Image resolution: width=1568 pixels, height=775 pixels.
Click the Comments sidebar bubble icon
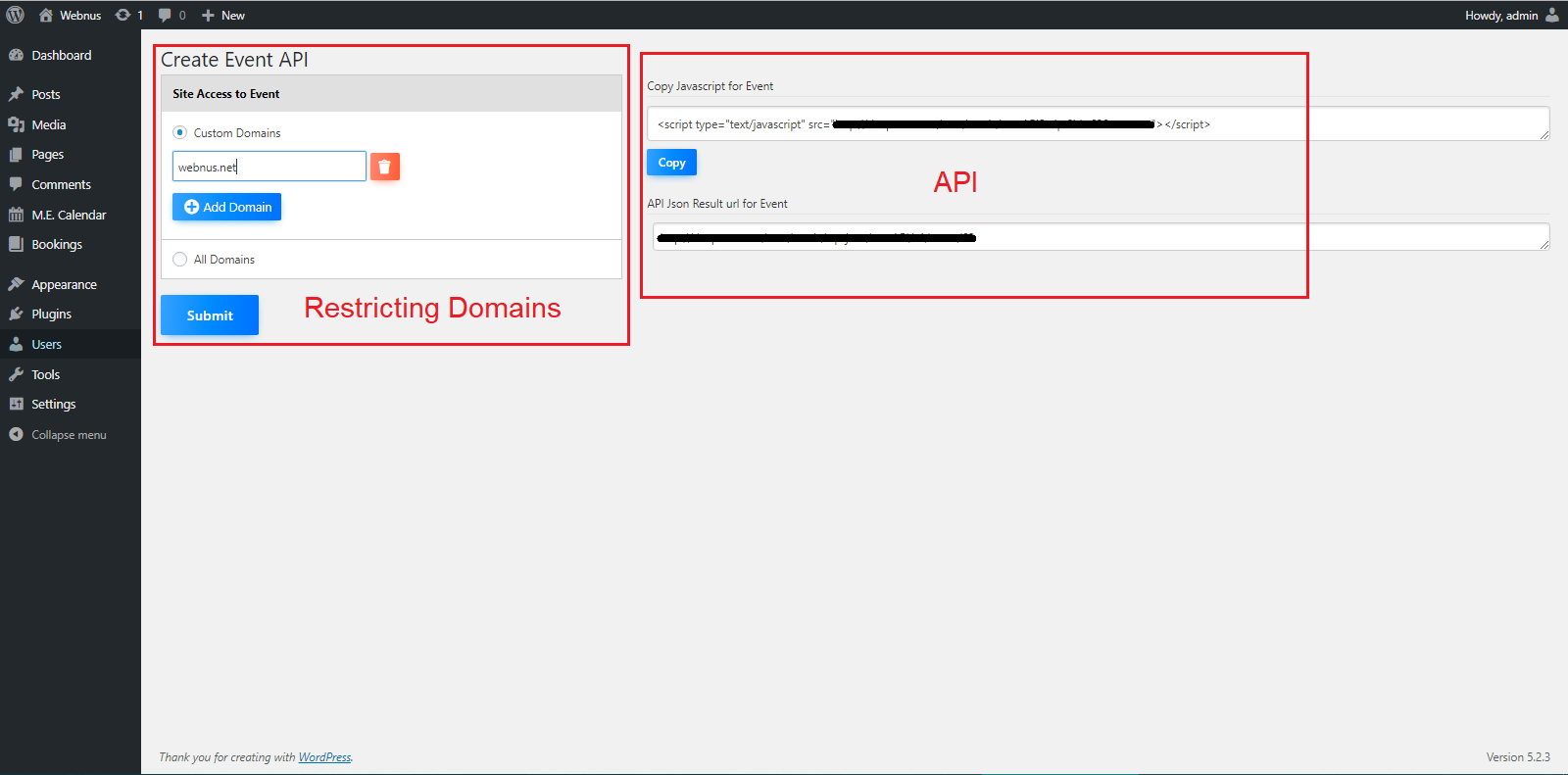(x=16, y=184)
